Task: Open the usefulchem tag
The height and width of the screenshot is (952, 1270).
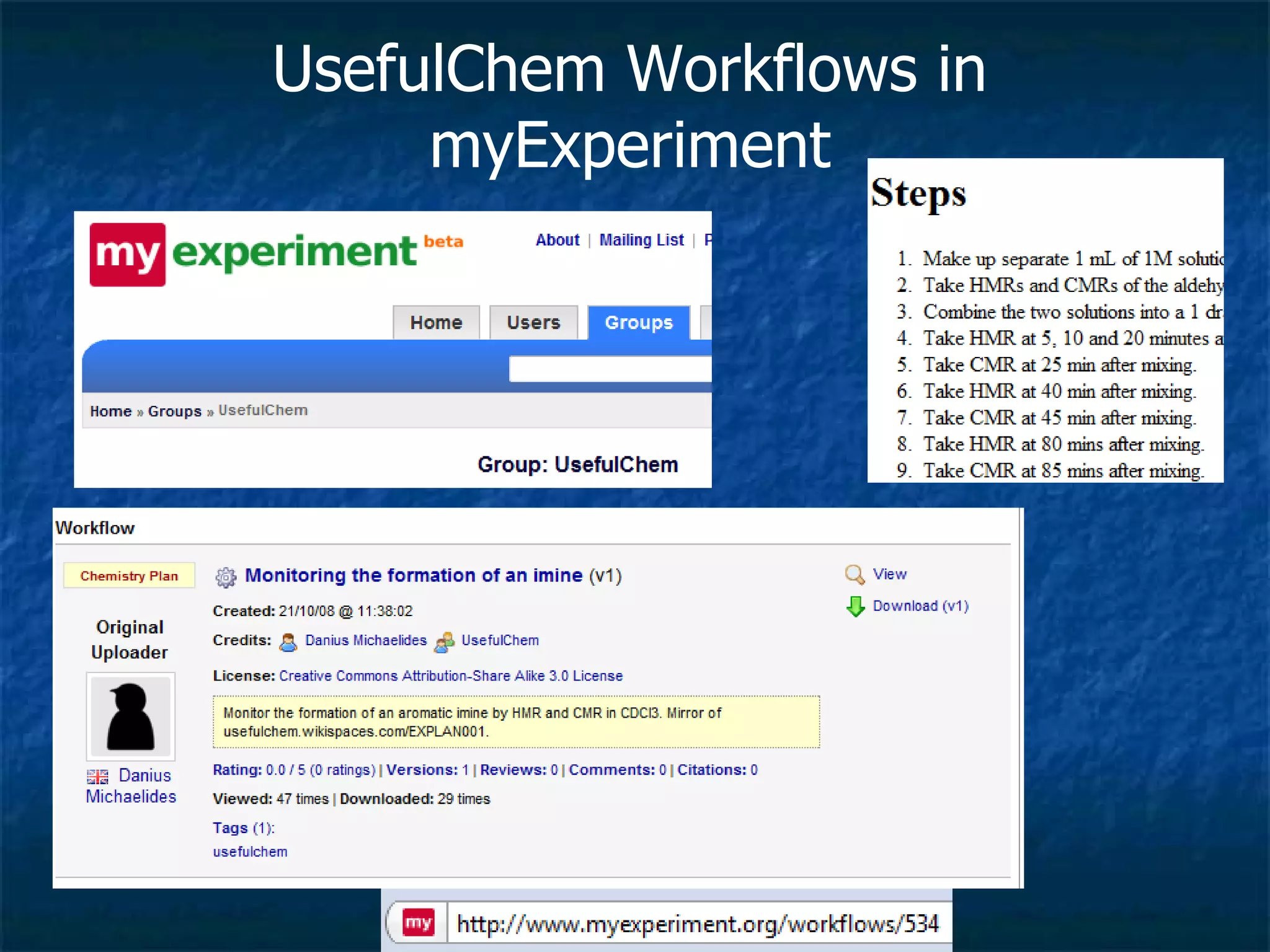Action: 250,852
